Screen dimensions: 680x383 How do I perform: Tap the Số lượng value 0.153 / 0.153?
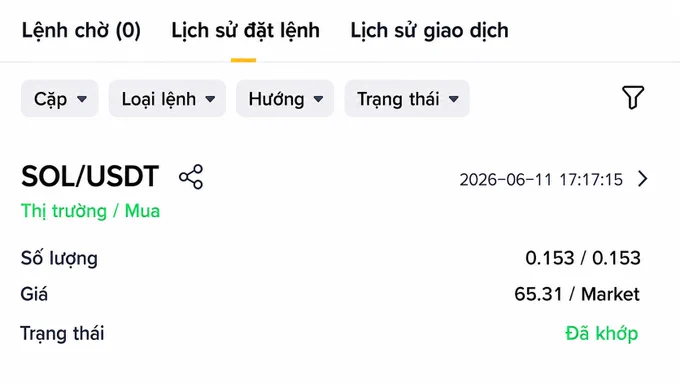(583, 258)
